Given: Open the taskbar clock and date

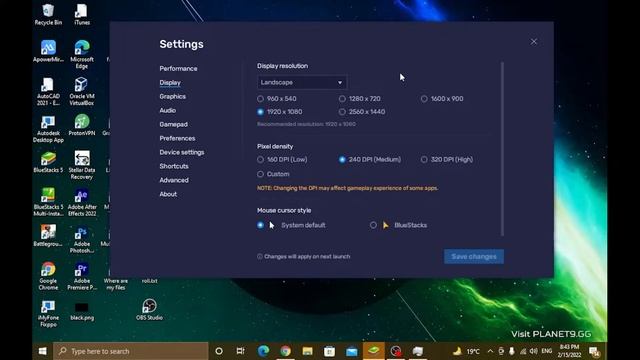Looking at the screenshot, I should pyautogui.click(x=569, y=351).
